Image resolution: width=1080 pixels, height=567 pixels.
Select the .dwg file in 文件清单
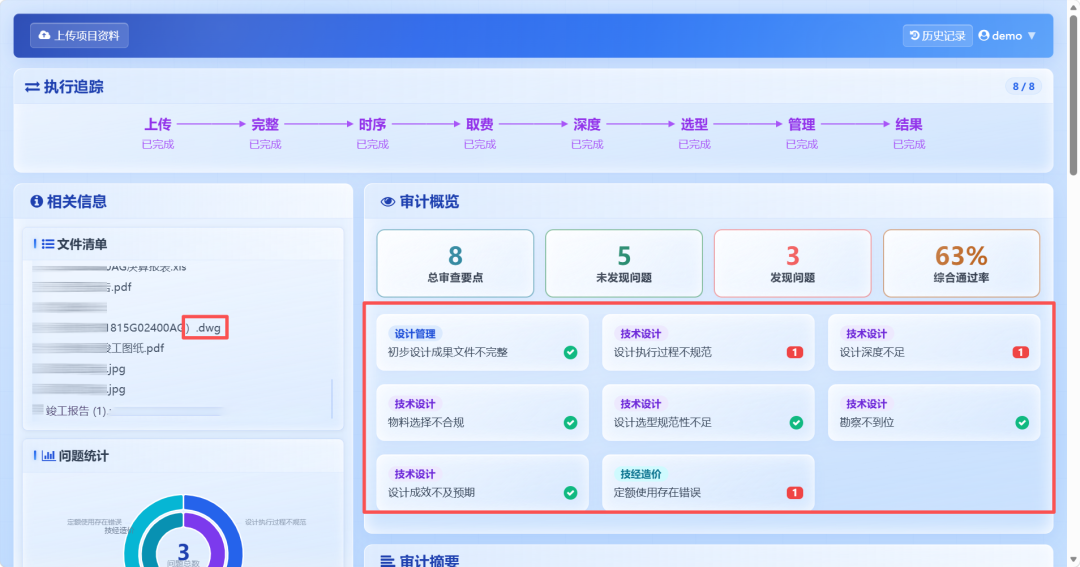127,328
